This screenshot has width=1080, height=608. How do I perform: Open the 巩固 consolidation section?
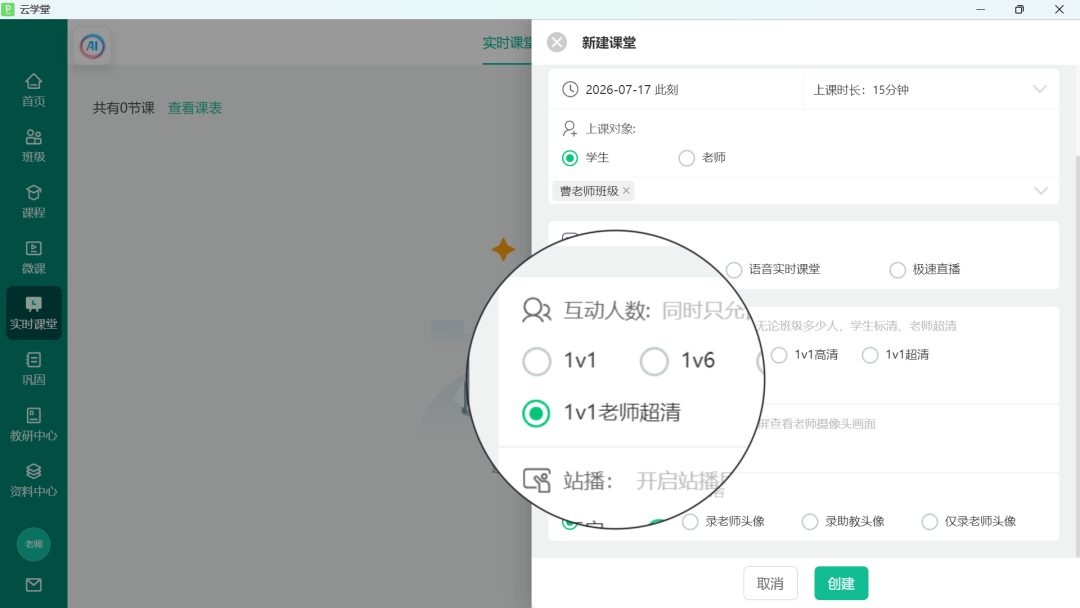(x=33, y=369)
